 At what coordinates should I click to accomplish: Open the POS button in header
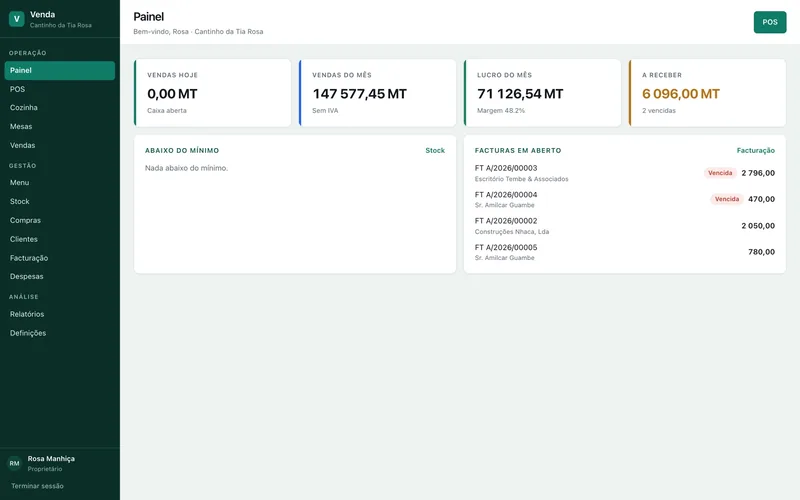[x=769, y=22]
